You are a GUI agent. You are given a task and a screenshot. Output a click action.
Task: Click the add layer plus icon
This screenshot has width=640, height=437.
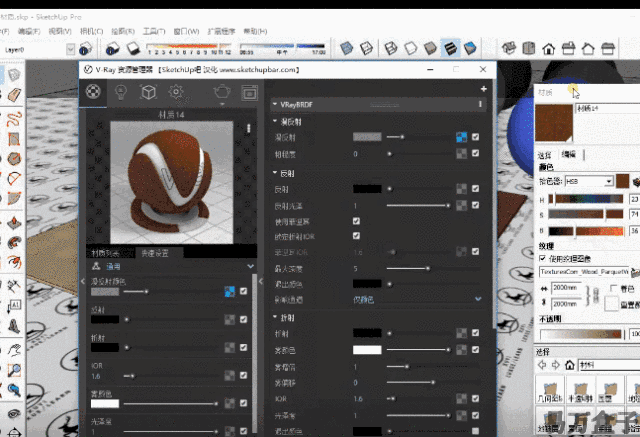click(482, 89)
